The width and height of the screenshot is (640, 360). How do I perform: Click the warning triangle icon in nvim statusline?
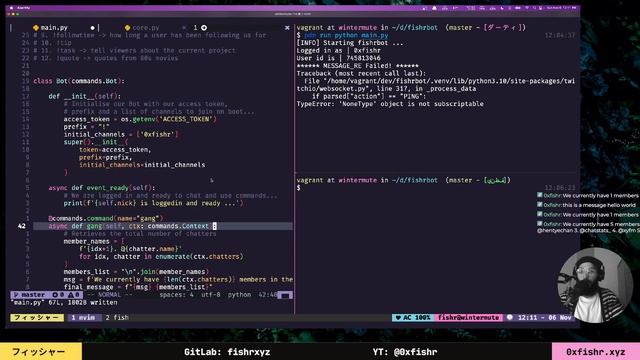click(x=70, y=295)
